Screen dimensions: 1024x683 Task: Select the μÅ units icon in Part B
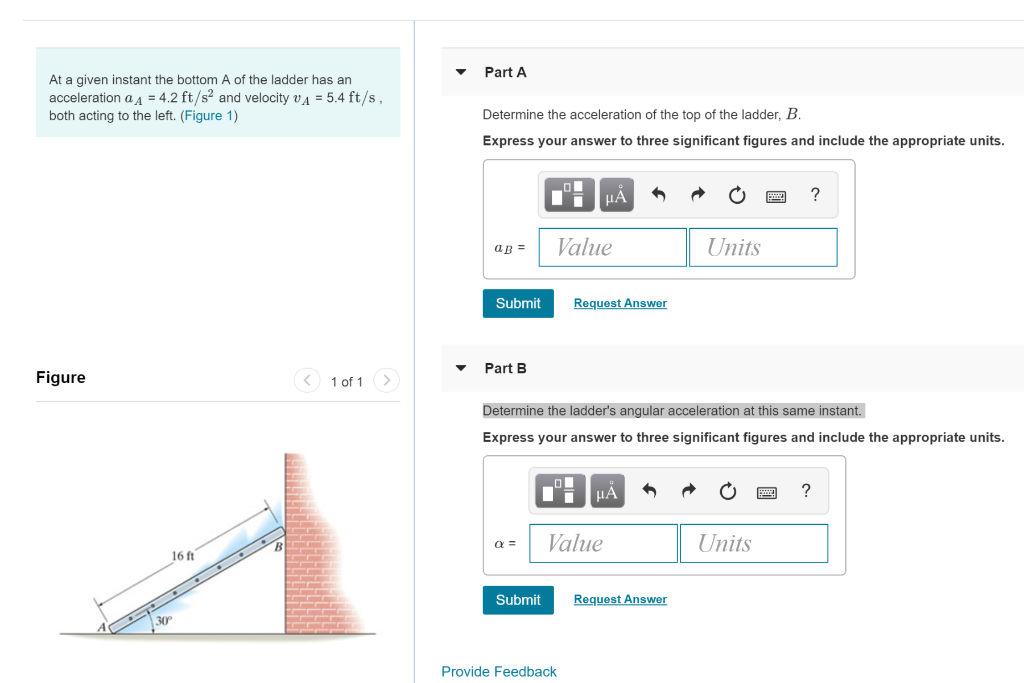click(x=606, y=491)
